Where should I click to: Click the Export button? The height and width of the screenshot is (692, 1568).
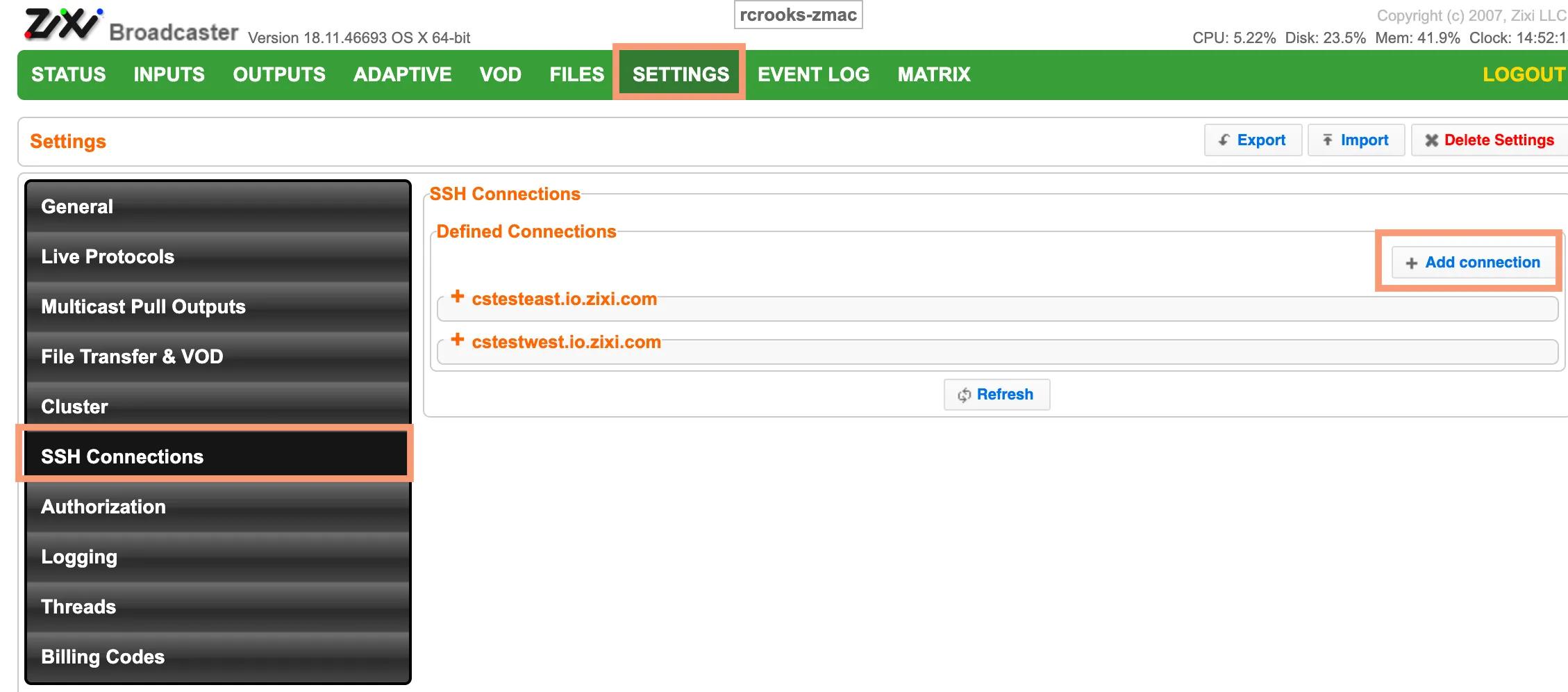(x=1253, y=140)
